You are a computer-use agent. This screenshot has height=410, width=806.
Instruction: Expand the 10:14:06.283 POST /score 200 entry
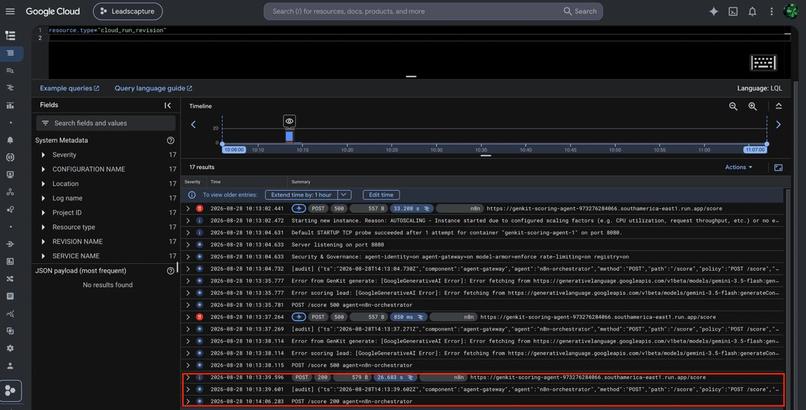click(x=188, y=401)
